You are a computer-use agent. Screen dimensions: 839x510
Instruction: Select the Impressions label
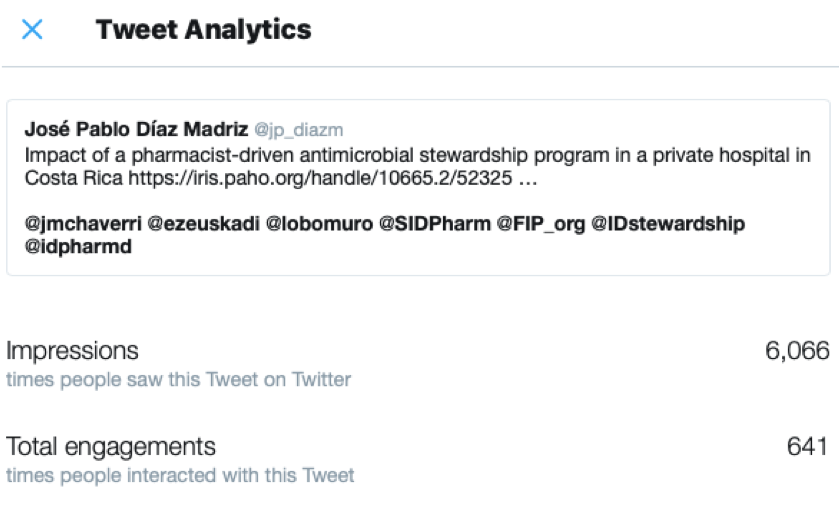(72, 351)
